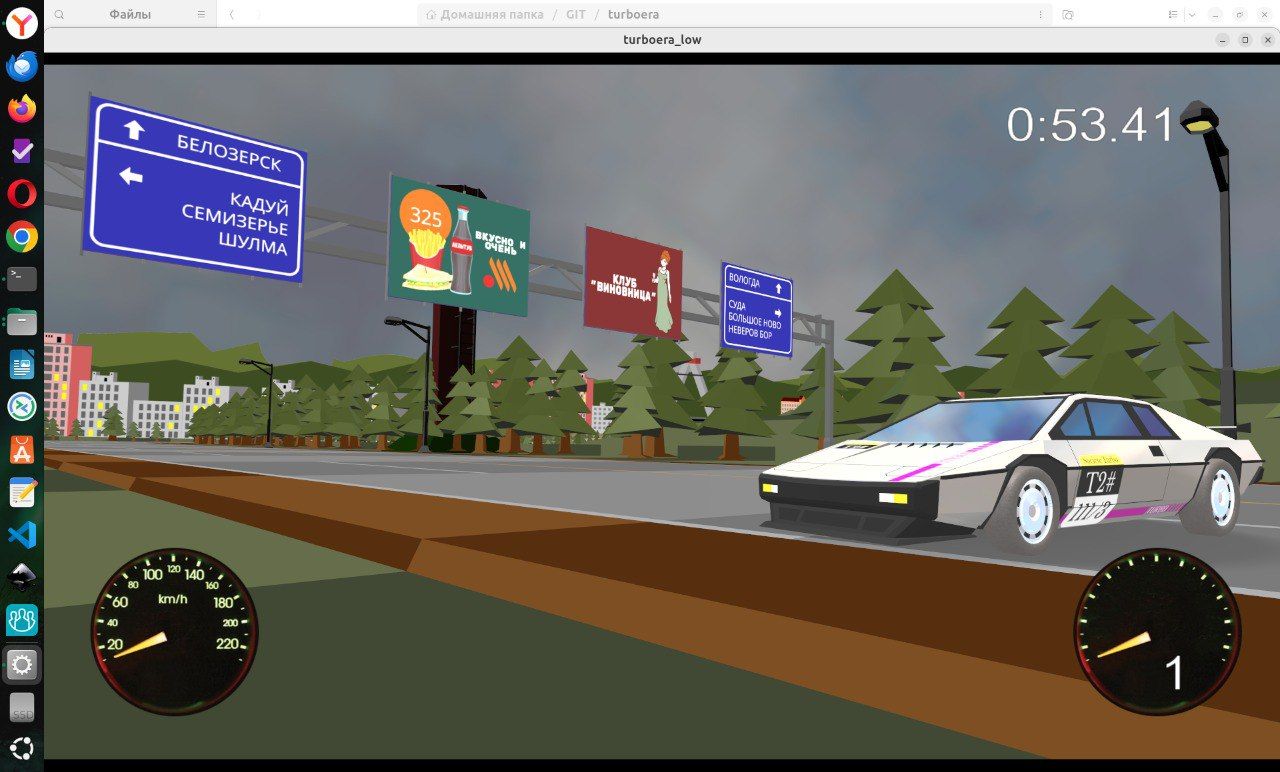The width and height of the screenshot is (1280, 772).
Task: Open the path bar three-dot menu
Action: (x=1040, y=15)
